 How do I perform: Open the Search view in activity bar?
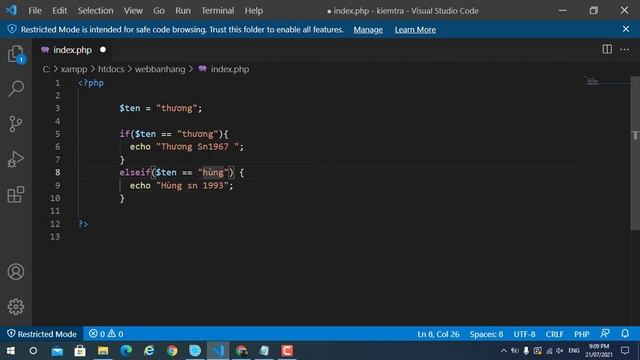click(16, 88)
